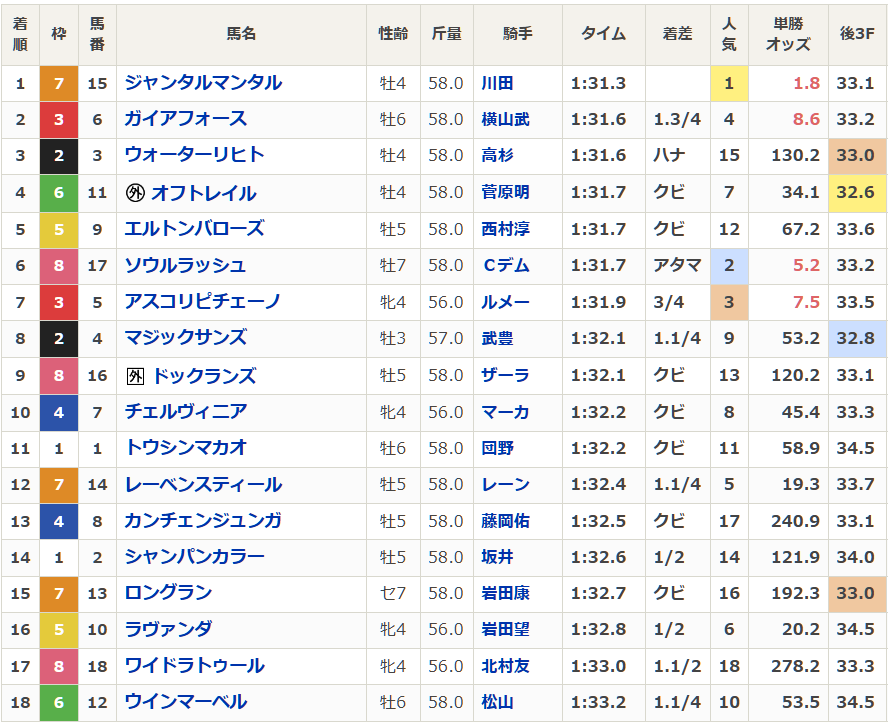Screen dimensions: 888x723
Task: Select the horse チェルヴィニア
Action: [185, 411]
